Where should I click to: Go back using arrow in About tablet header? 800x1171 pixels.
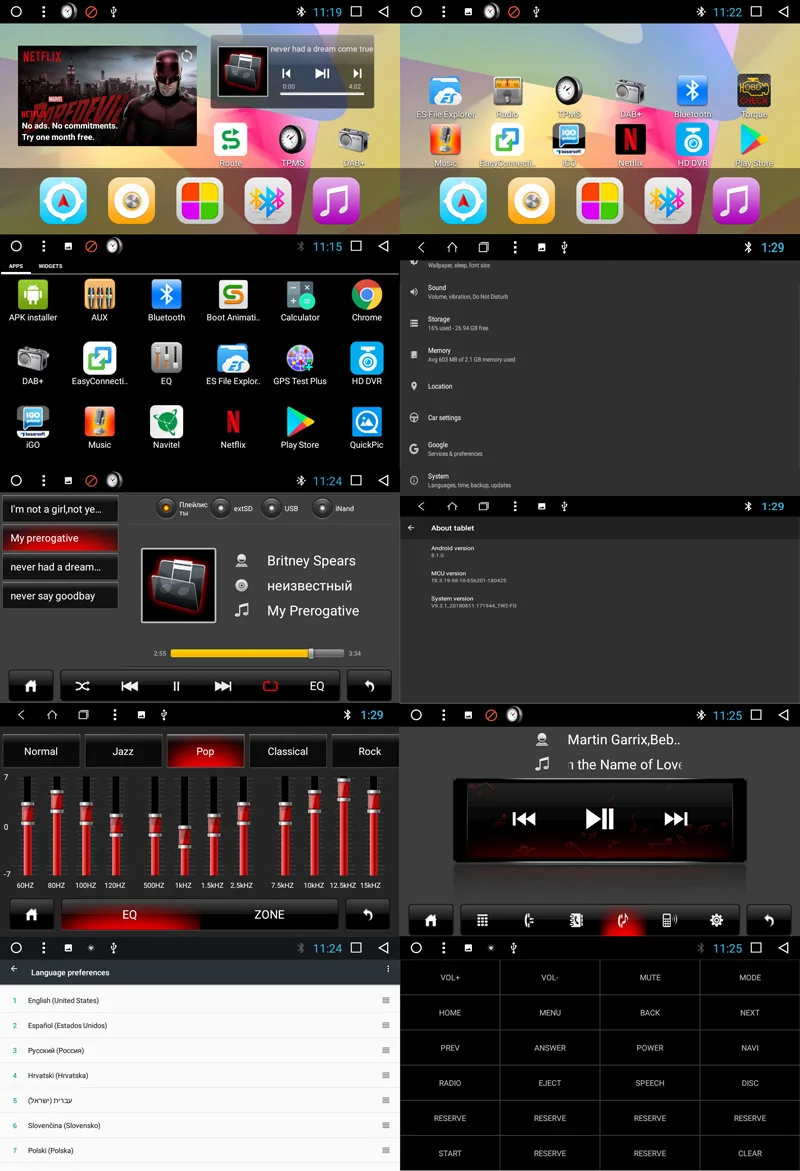click(411, 527)
